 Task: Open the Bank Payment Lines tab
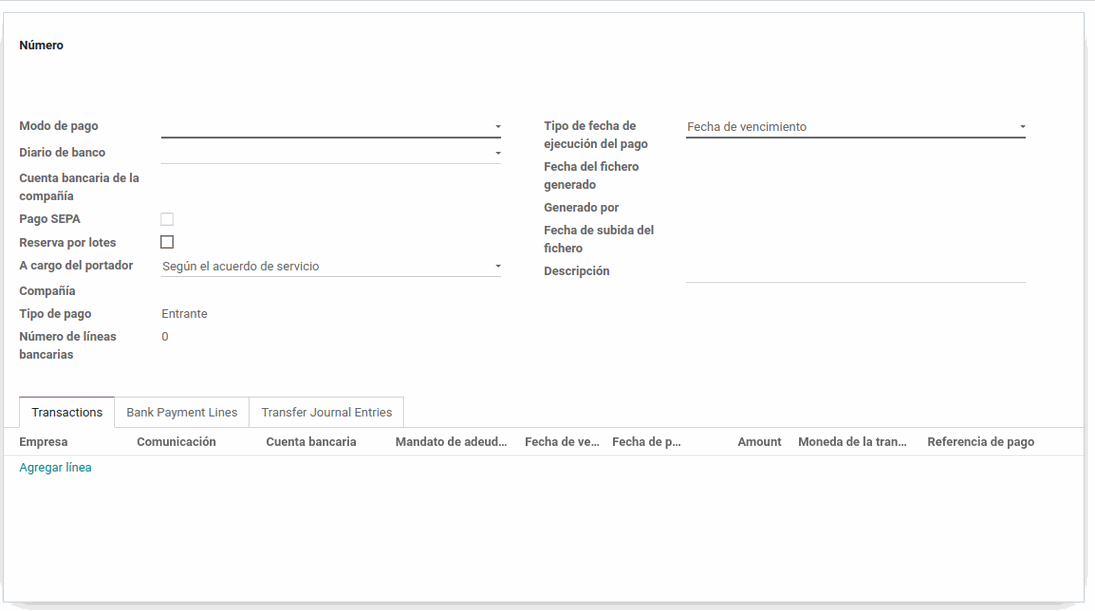182,412
